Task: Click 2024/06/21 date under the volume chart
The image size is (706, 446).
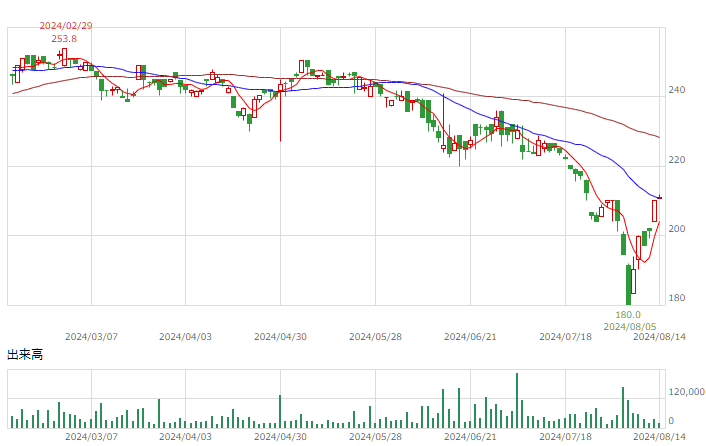Action: coord(471,437)
